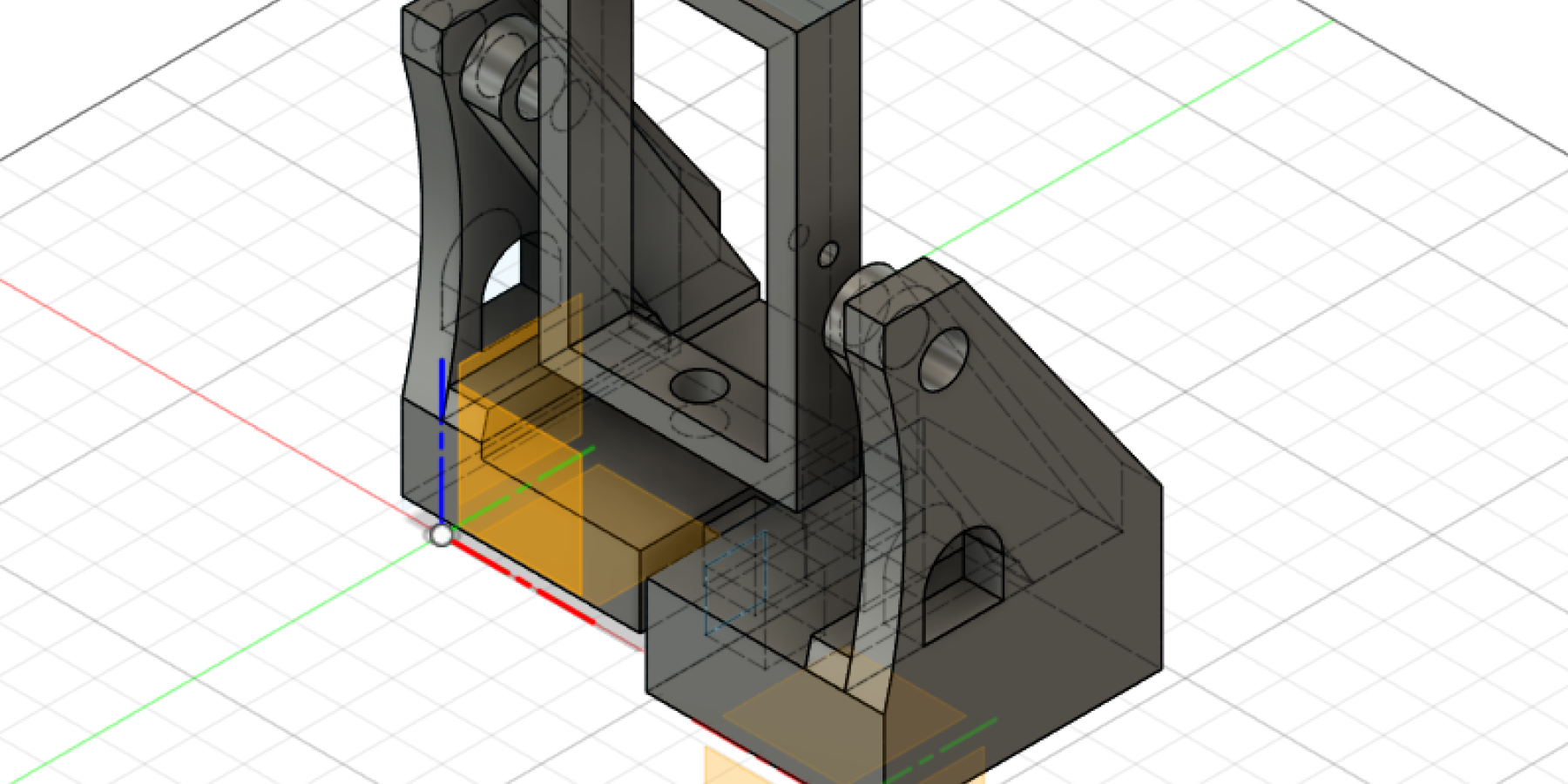Click the arched cutout on right bracket
Viewport: 1568px width, 784px height.
pyautogui.click(x=965, y=575)
